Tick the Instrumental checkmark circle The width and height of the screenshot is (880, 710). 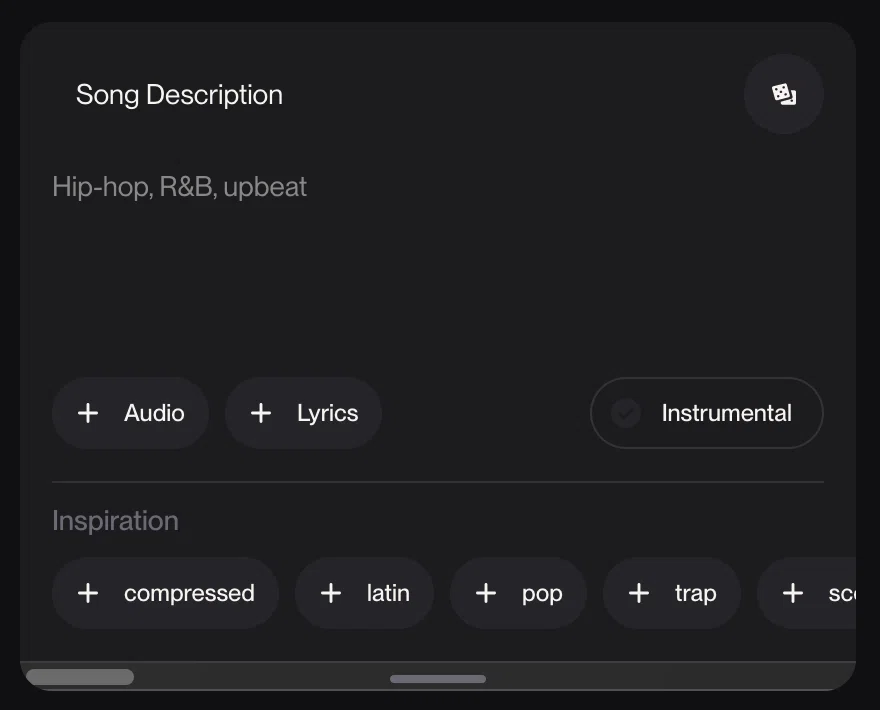[x=626, y=414]
